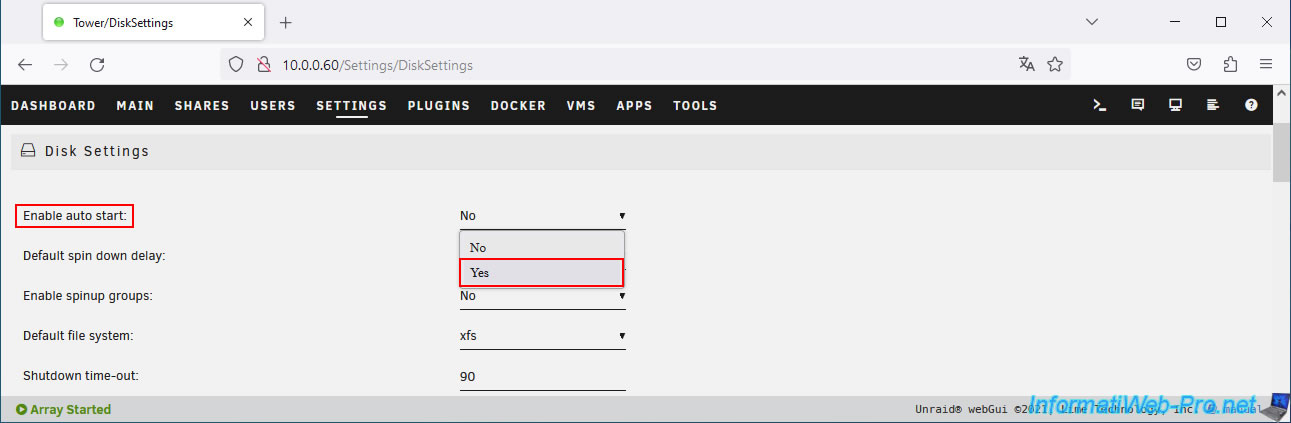Open the log icon in the header

[x=1213, y=105]
